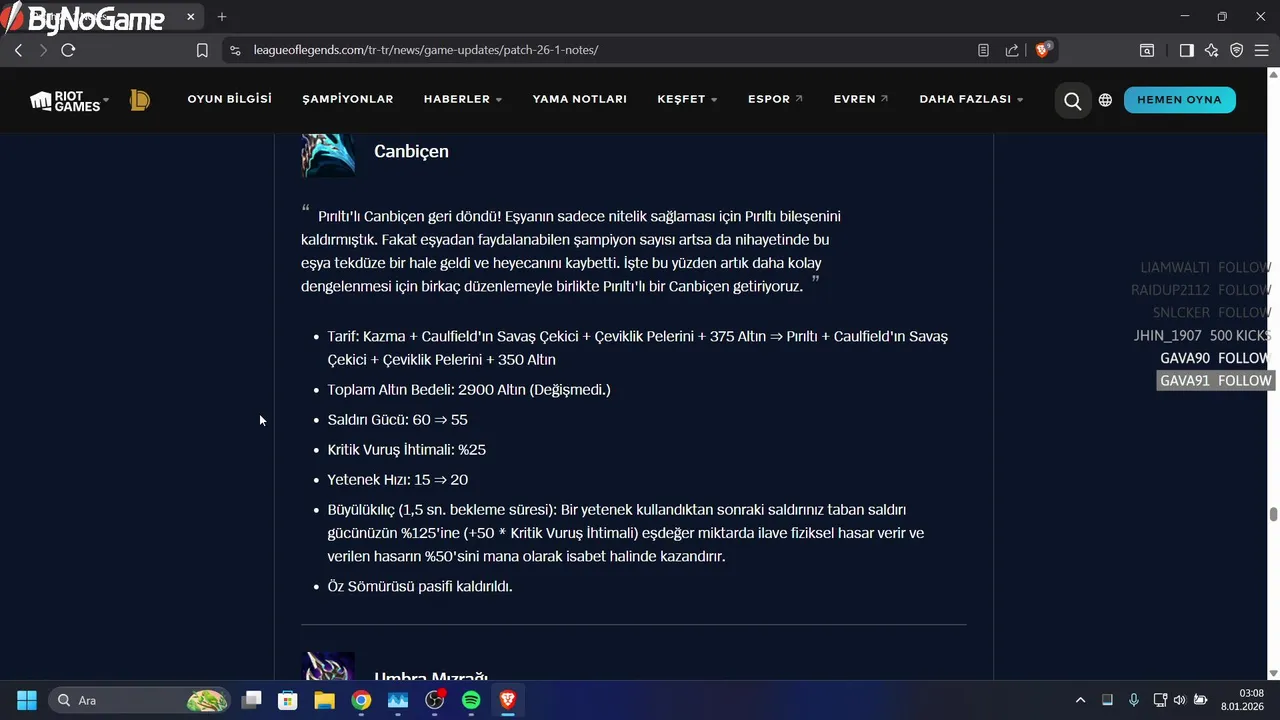Open site information icon in address bar
The height and width of the screenshot is (720, 1280).
235,50
